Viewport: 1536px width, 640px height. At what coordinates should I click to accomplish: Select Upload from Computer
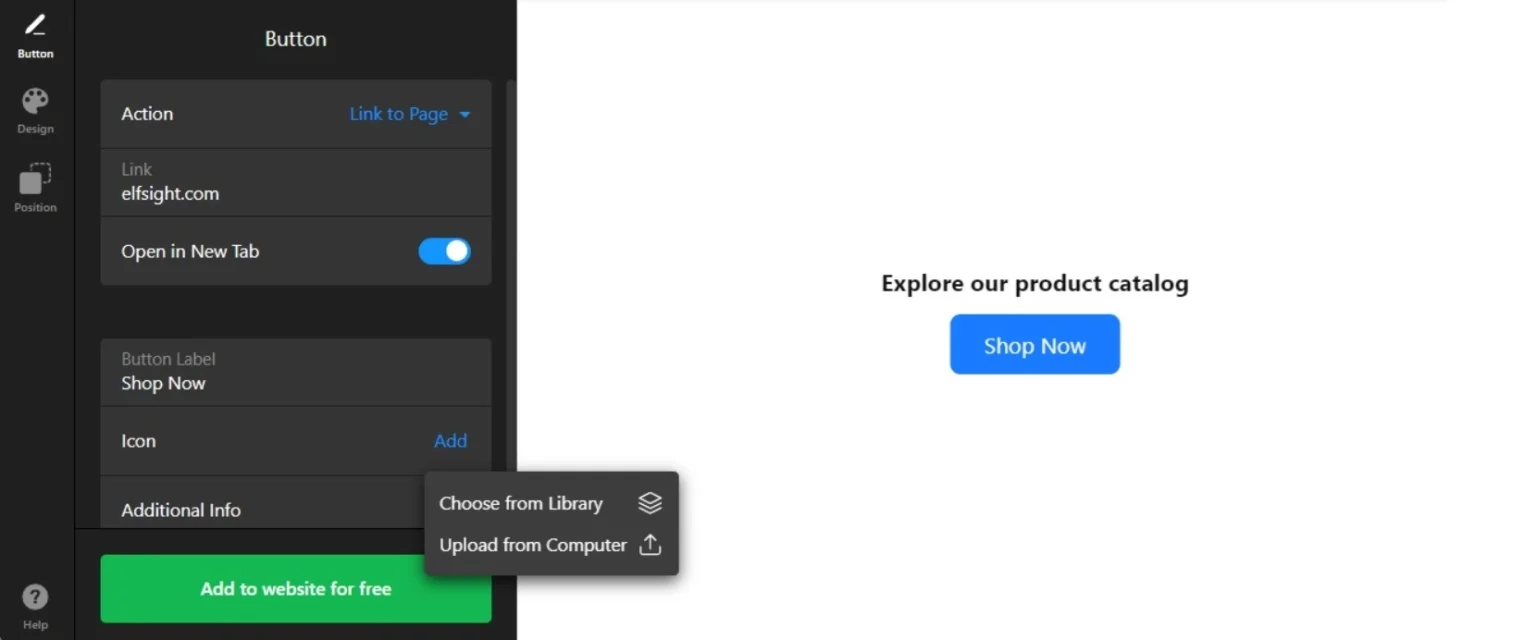[533, 545]
